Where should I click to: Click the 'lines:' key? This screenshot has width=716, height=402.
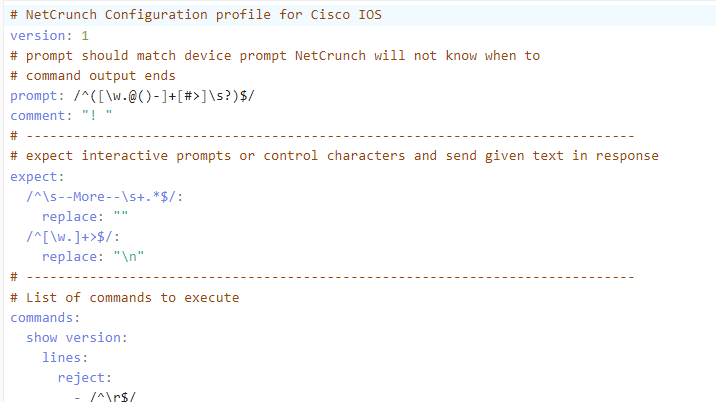point(65,358)
